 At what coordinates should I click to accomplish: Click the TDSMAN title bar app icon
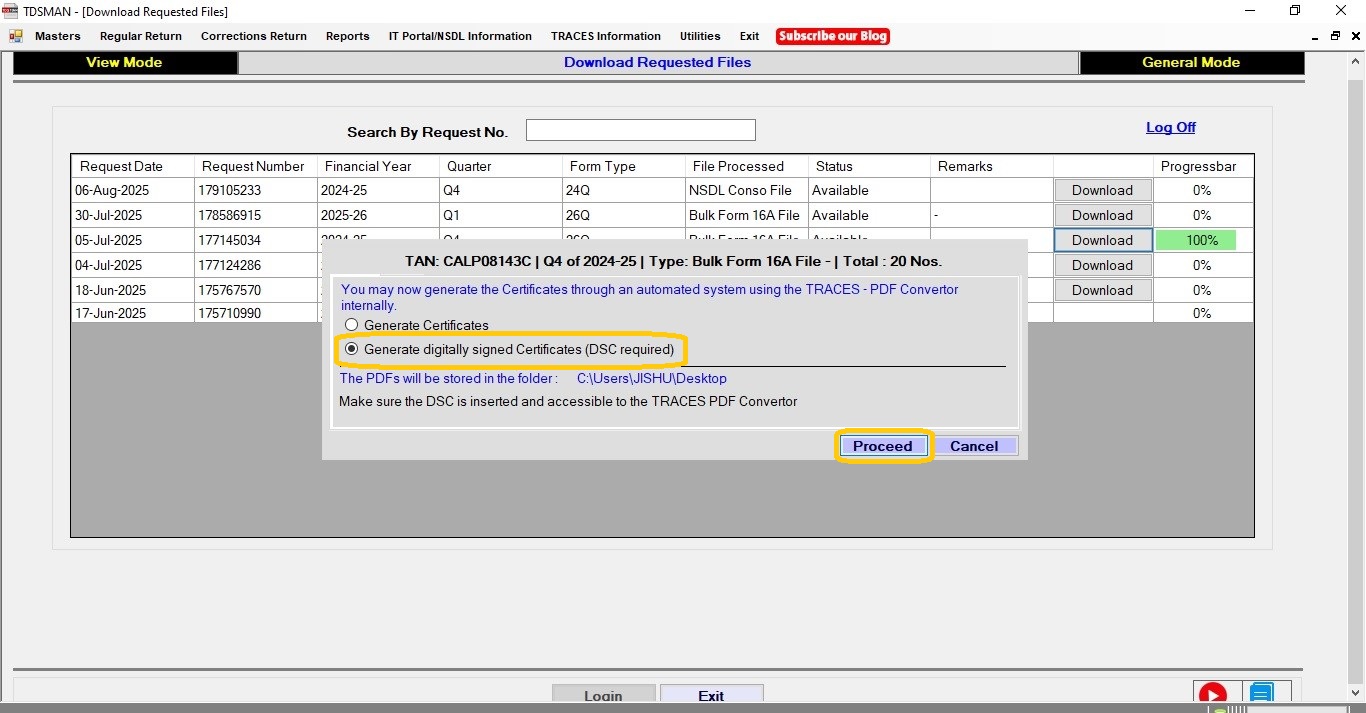[11, 11]
